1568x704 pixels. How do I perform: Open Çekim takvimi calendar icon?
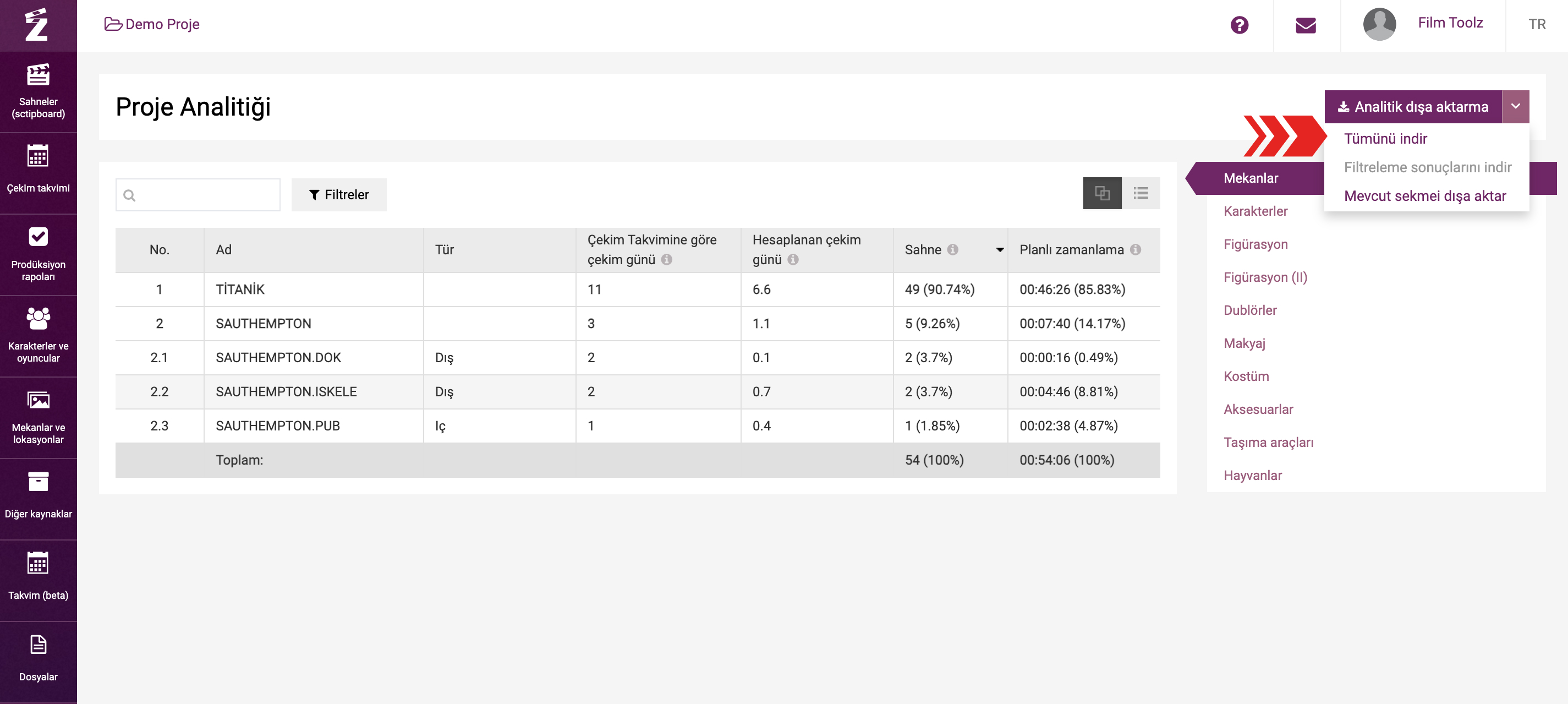(38, 156)
